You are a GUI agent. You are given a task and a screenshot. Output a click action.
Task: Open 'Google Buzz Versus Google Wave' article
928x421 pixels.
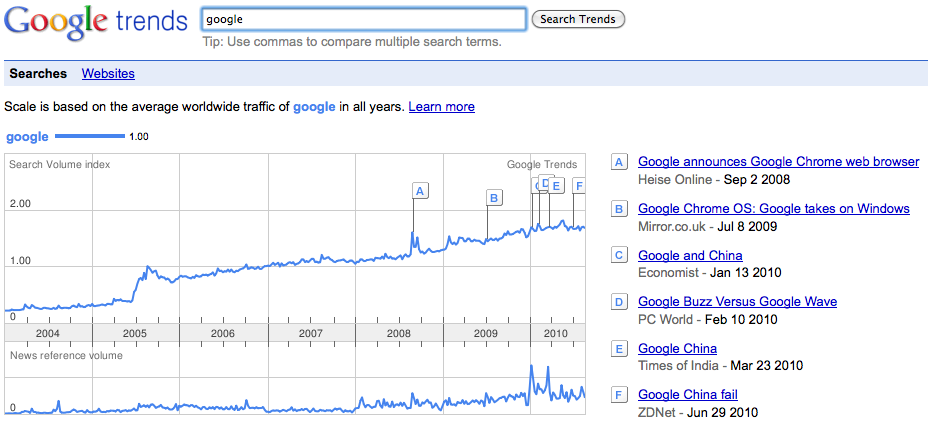737,302
